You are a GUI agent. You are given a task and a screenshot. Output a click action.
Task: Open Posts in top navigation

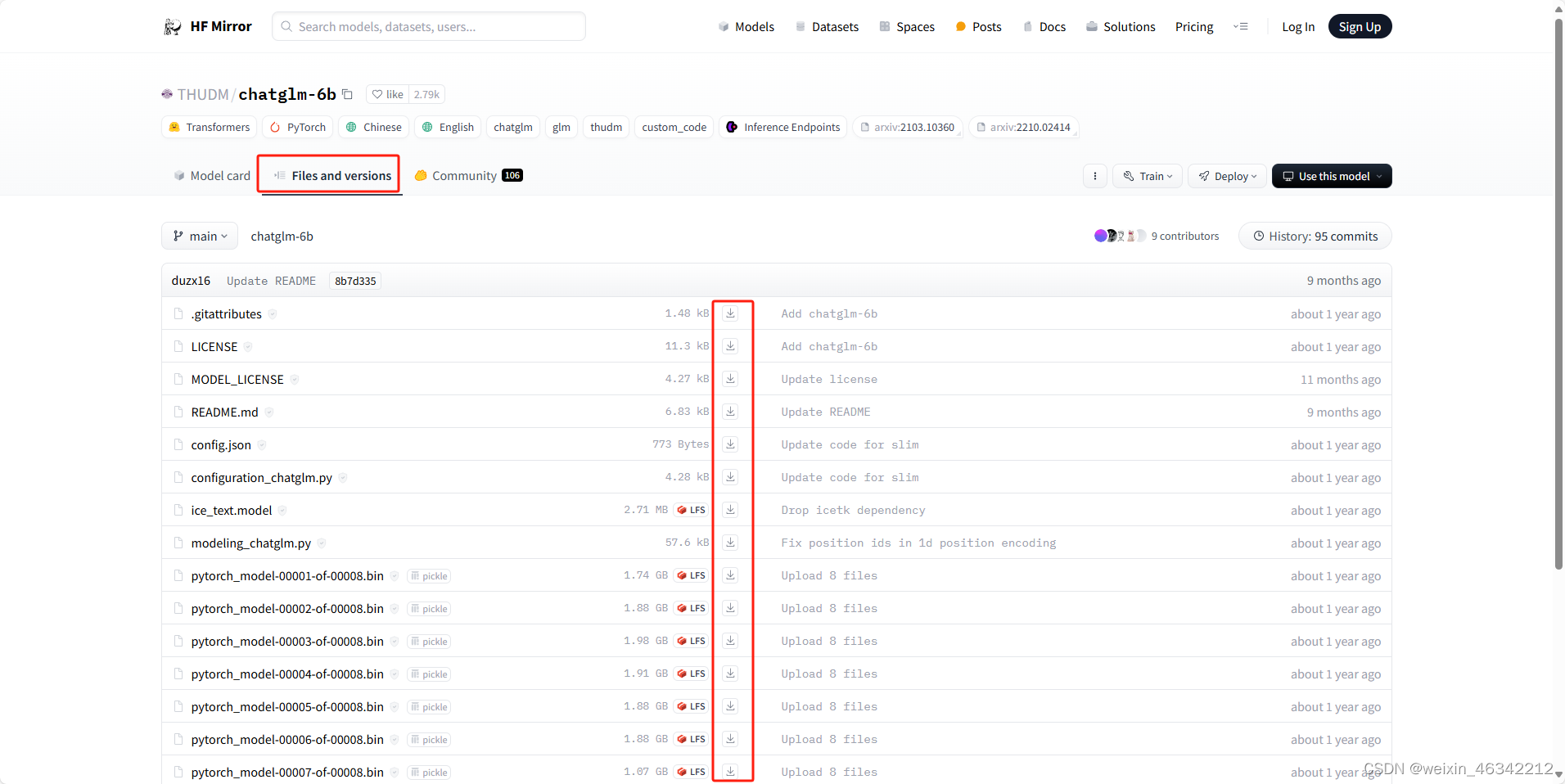[979, 26]
